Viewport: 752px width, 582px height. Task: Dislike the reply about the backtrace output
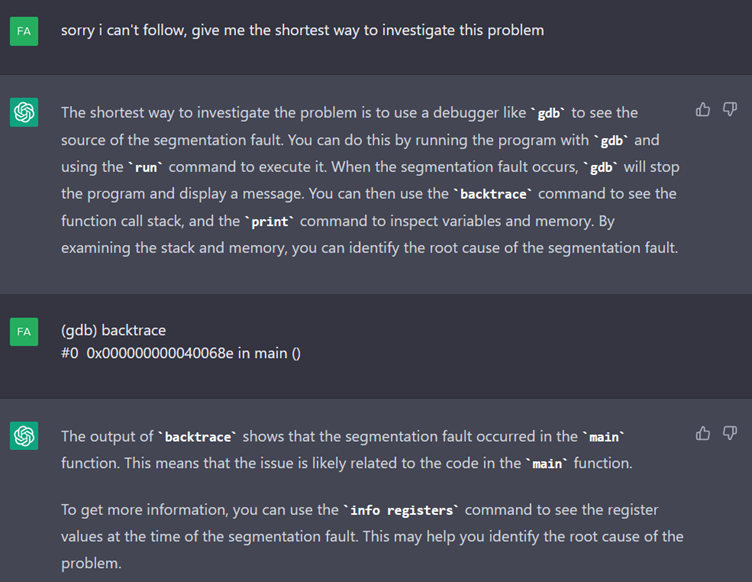(x=730, y=433)
